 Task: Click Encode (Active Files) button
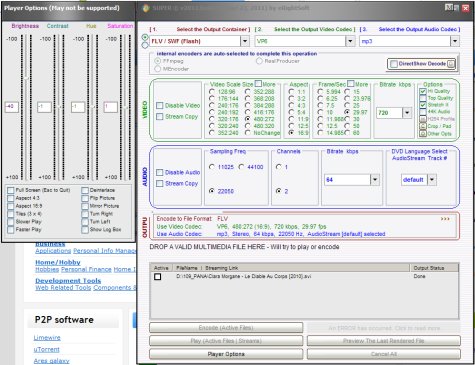click(226, 328)
